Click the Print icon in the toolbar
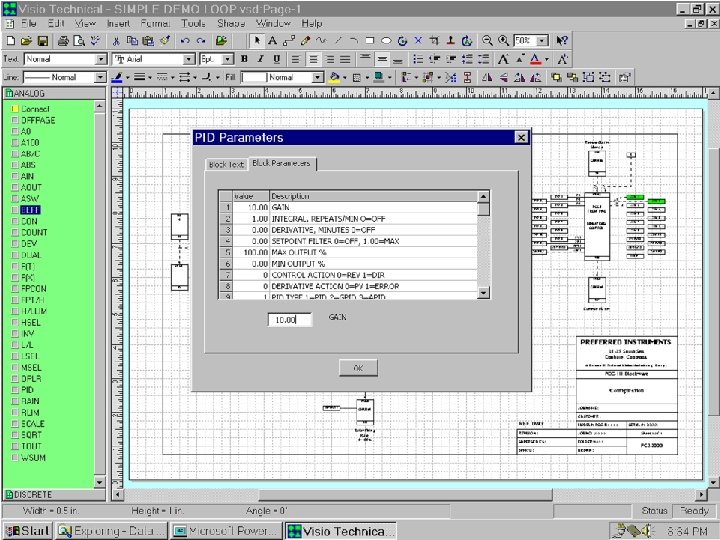The width and height of the screenshot is (720, 540). point(63,41)
